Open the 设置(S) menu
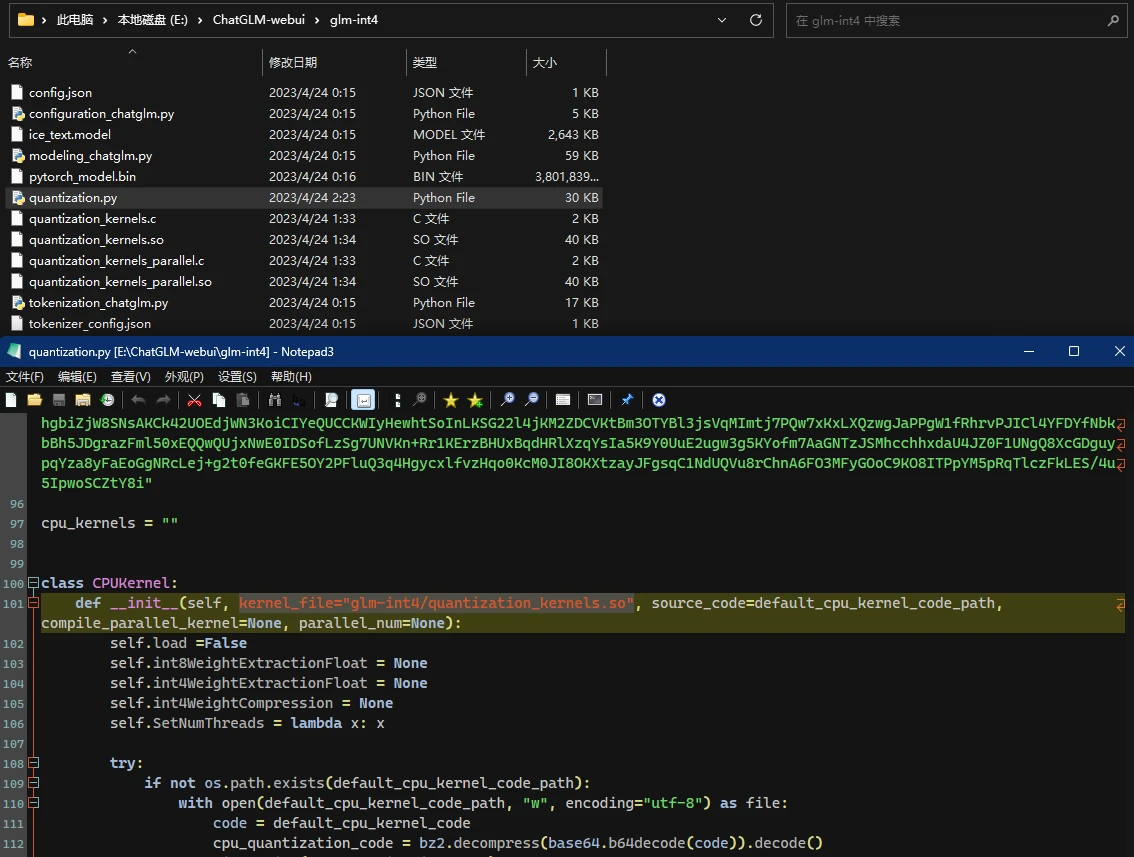Screen dimensions: 1134x857 click(237, 377)
